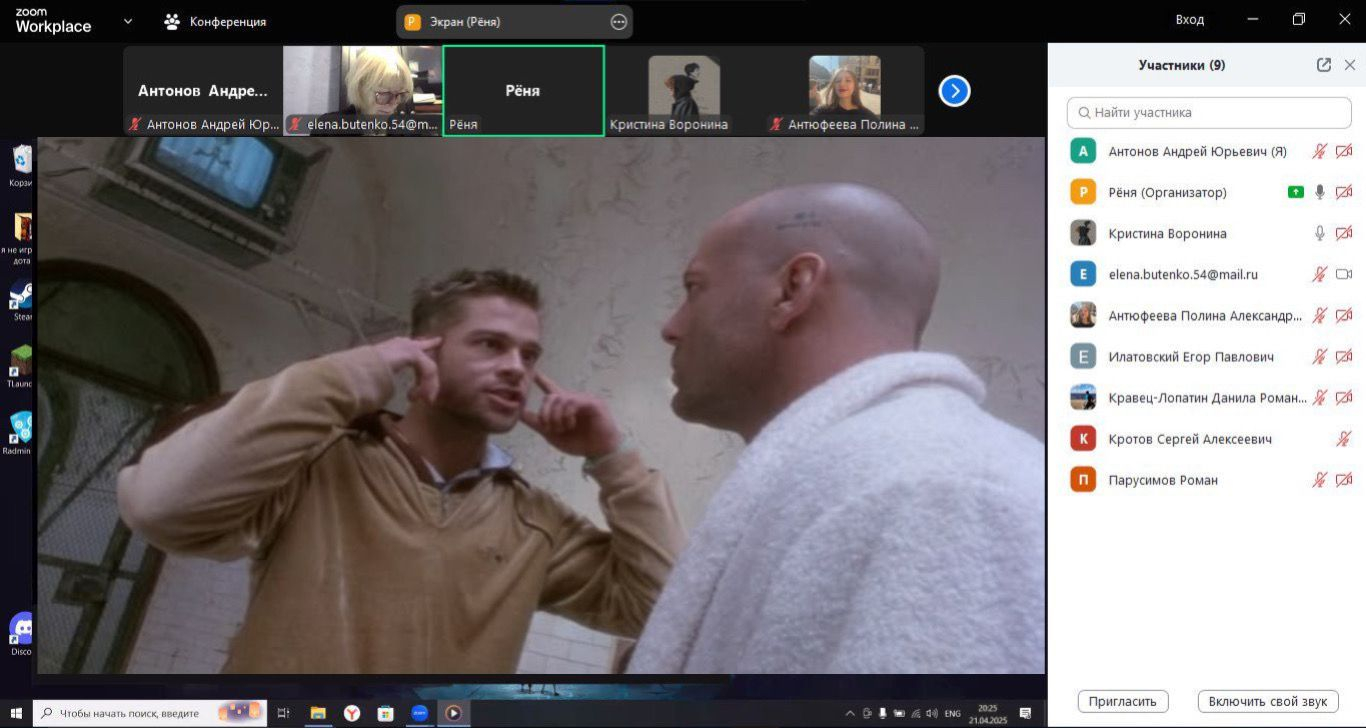Click camera icon for elena.butenko.54@mail.ru
The image size is (1366, 728).
(x=1344, y=274)
